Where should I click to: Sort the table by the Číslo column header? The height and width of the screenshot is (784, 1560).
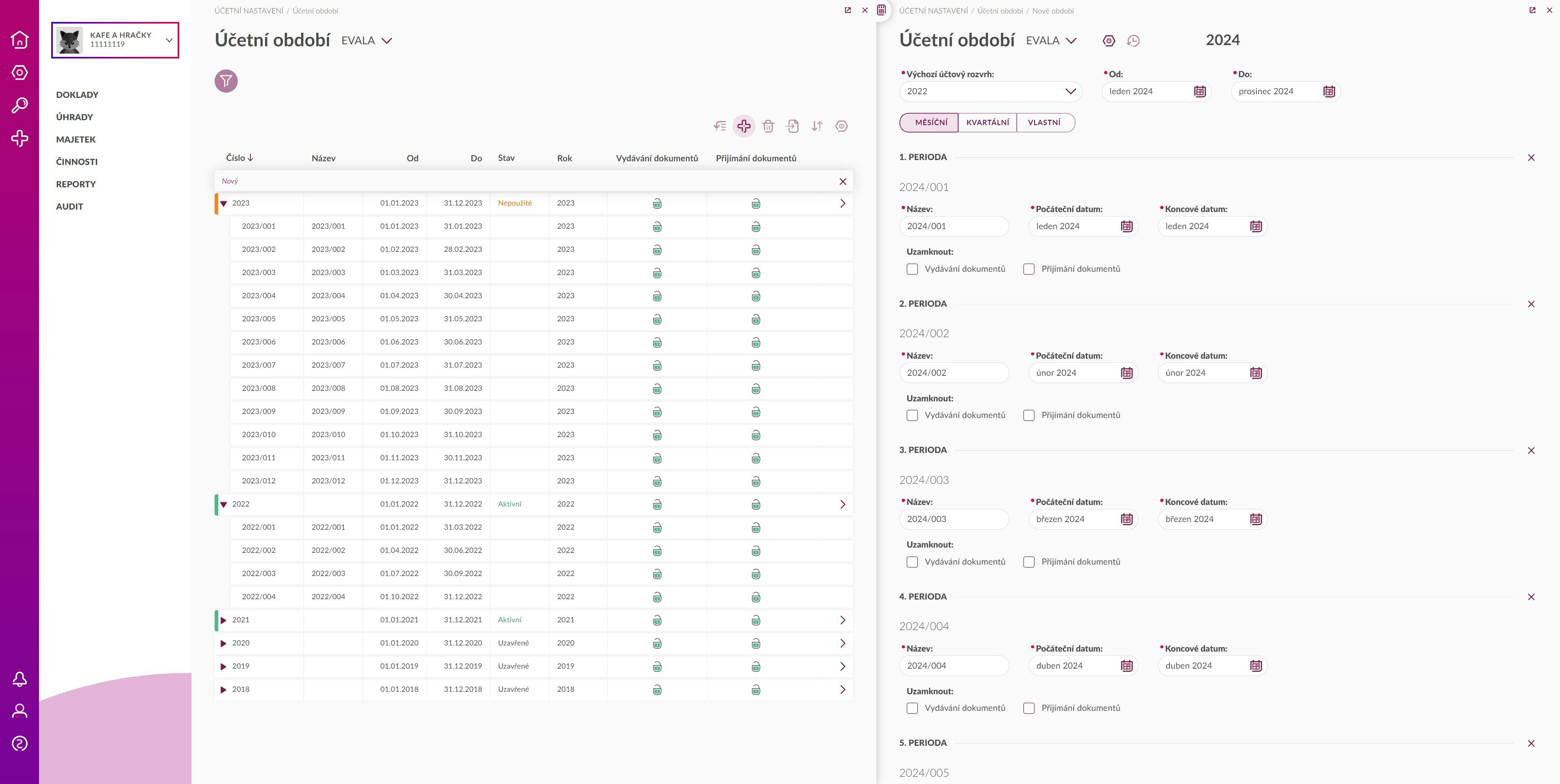pyautogui.click(x=240, y=158)
